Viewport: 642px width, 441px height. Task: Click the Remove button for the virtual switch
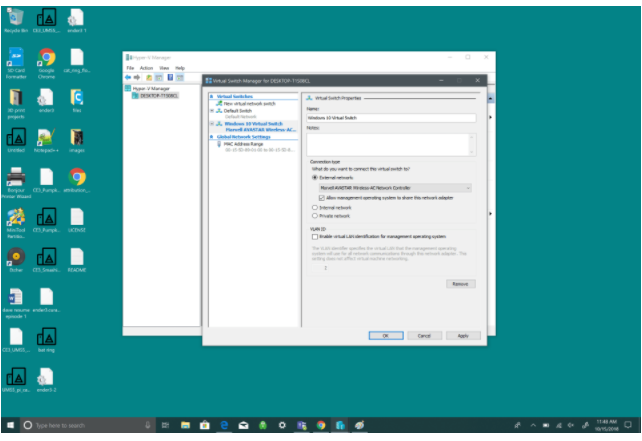pos(461,284)
